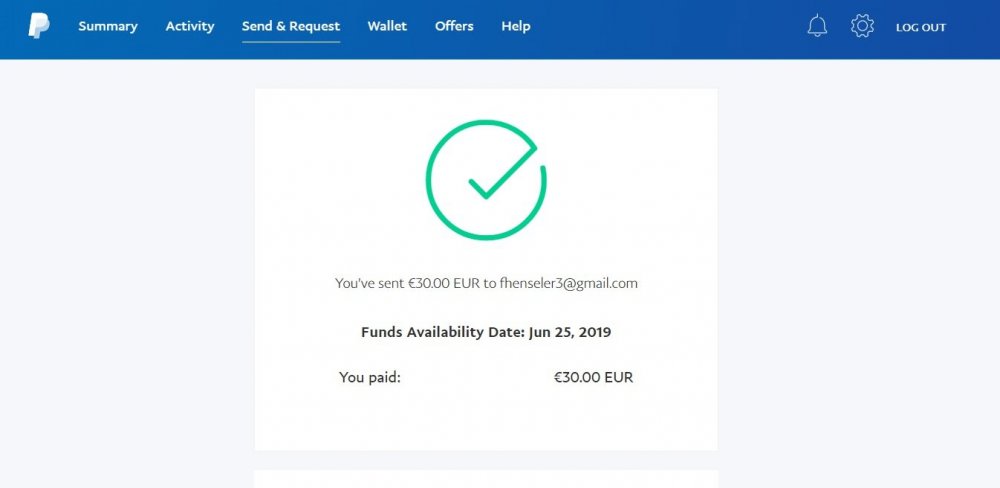Screen dimensions: 1000x488
Task: Open the notifications bell
Action: point(817,27)
